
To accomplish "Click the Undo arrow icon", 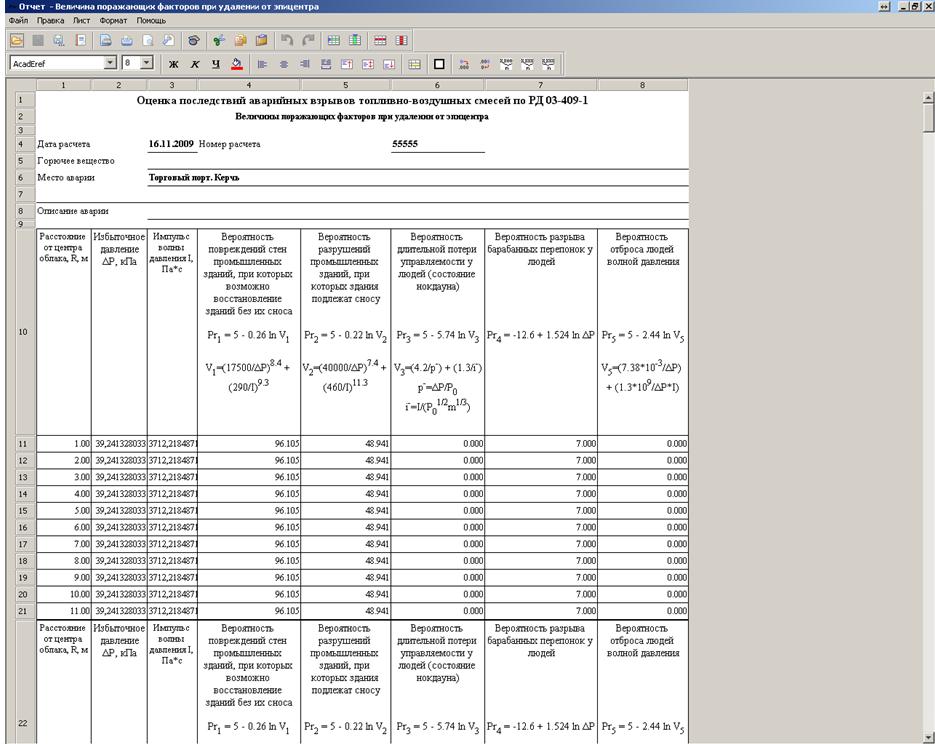I will pos(287,41).
